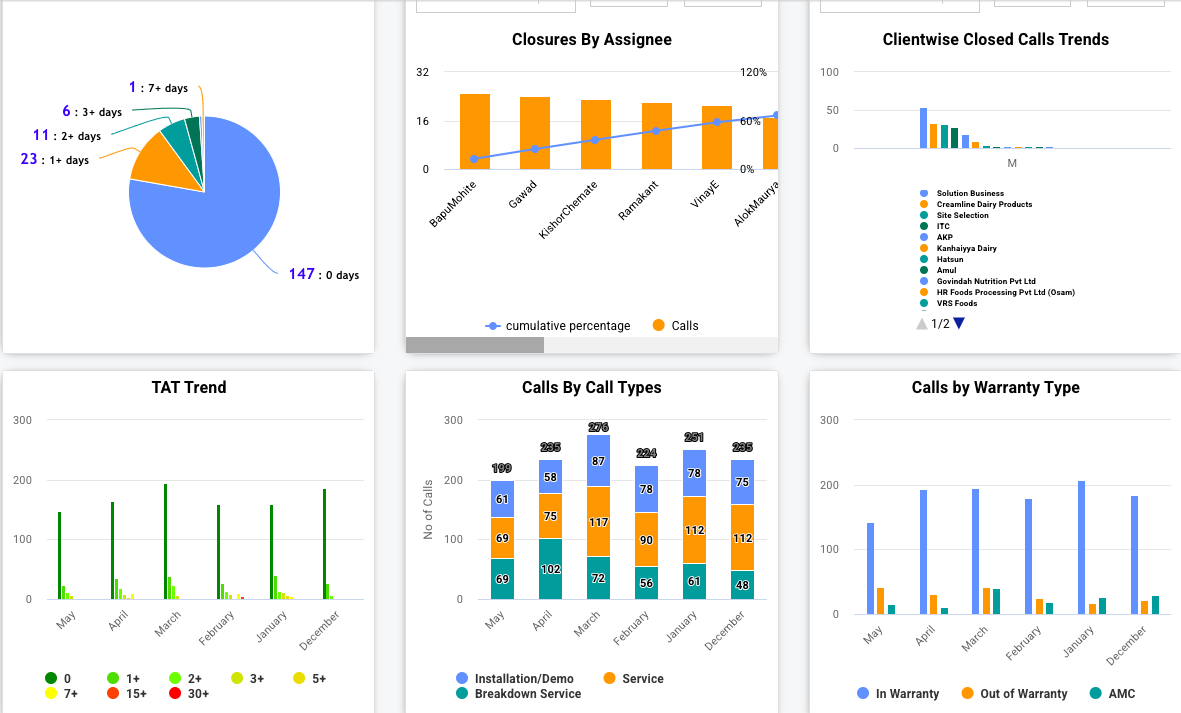Click VinayE orange bar
Viewport: 1181px width, 713px height.
tap(717, 138)
